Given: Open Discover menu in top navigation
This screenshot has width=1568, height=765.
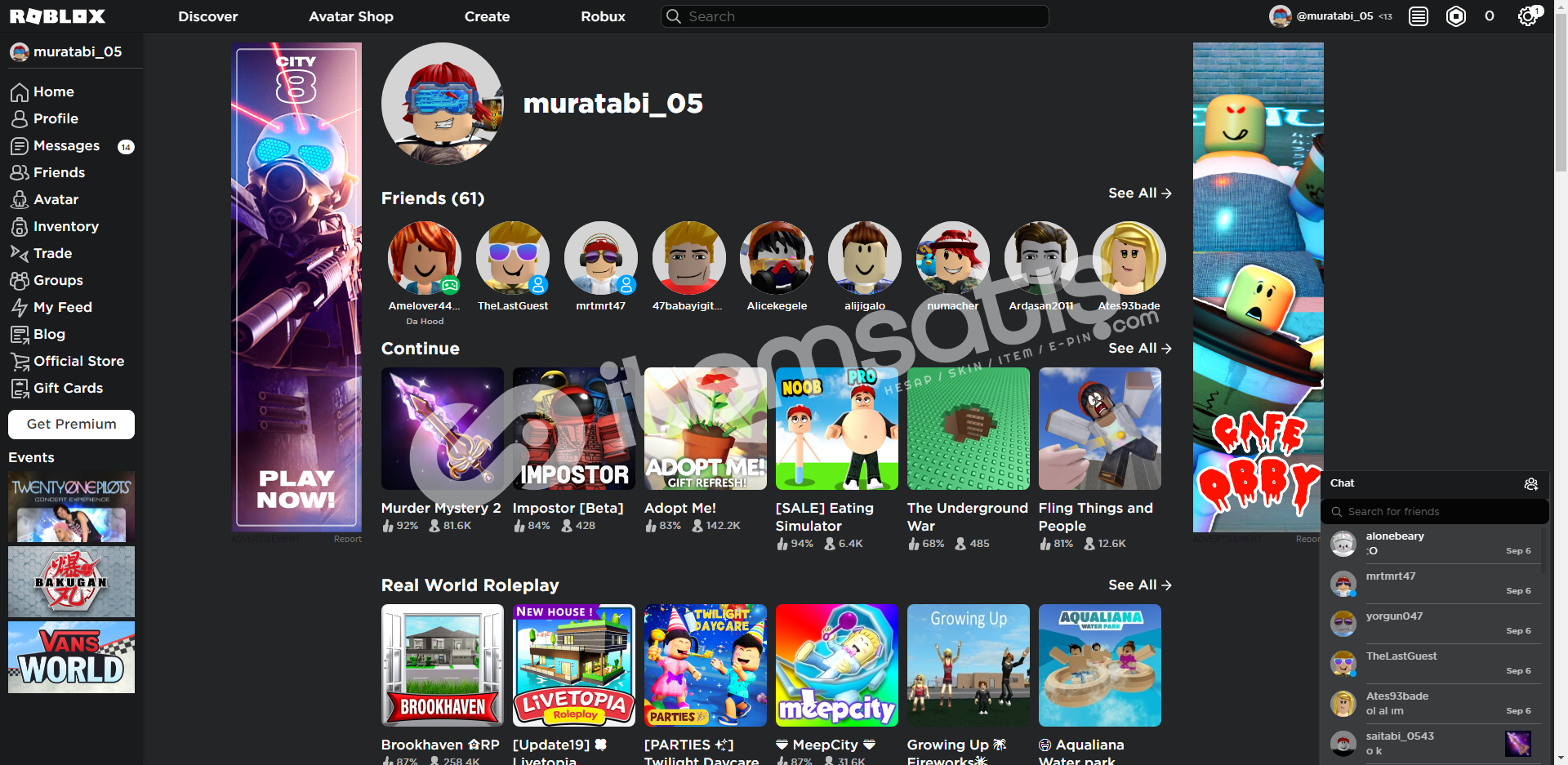Looking at the screenshot, I should (208, 16).
